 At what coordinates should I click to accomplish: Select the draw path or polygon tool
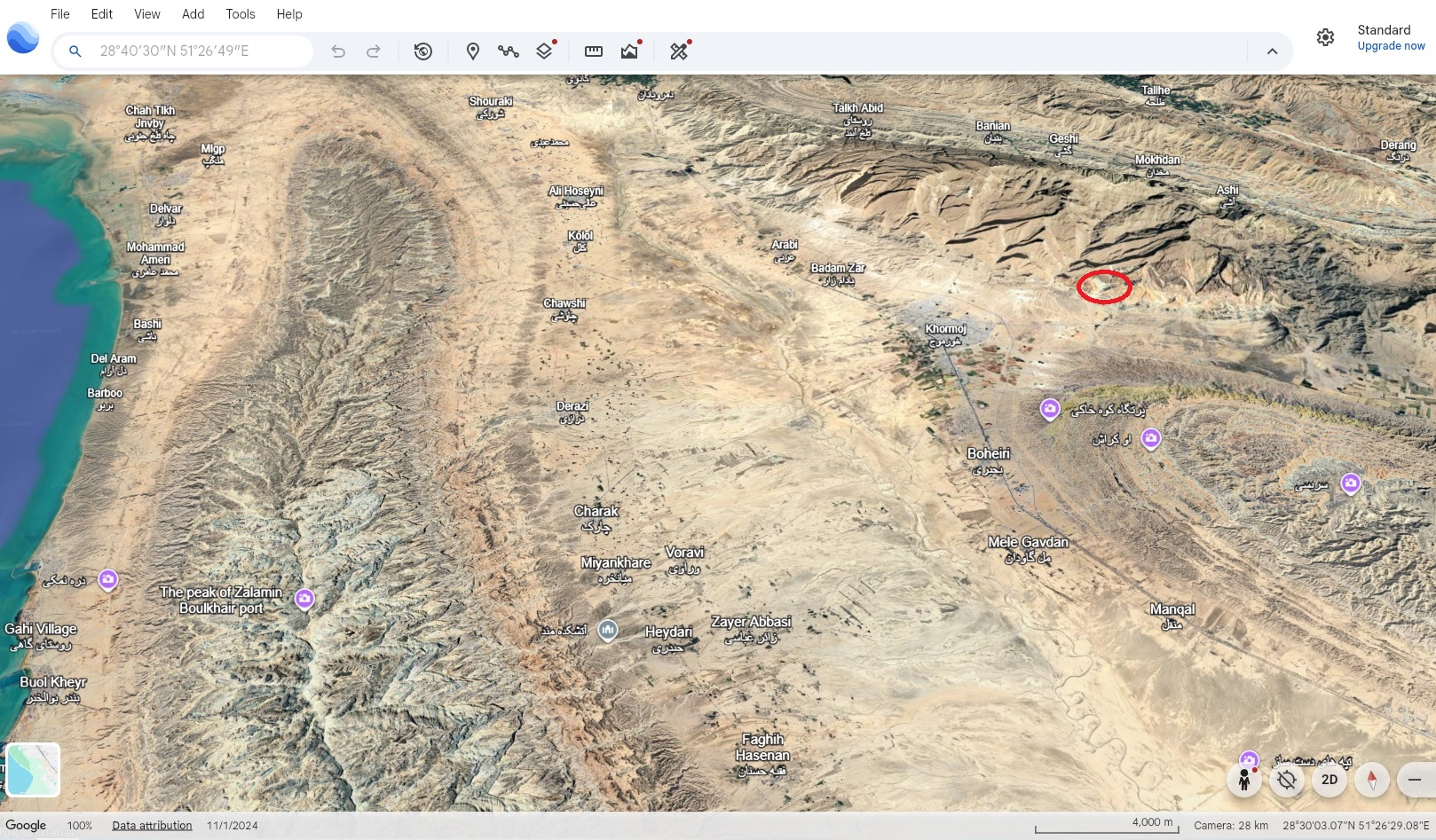point(509,51)
